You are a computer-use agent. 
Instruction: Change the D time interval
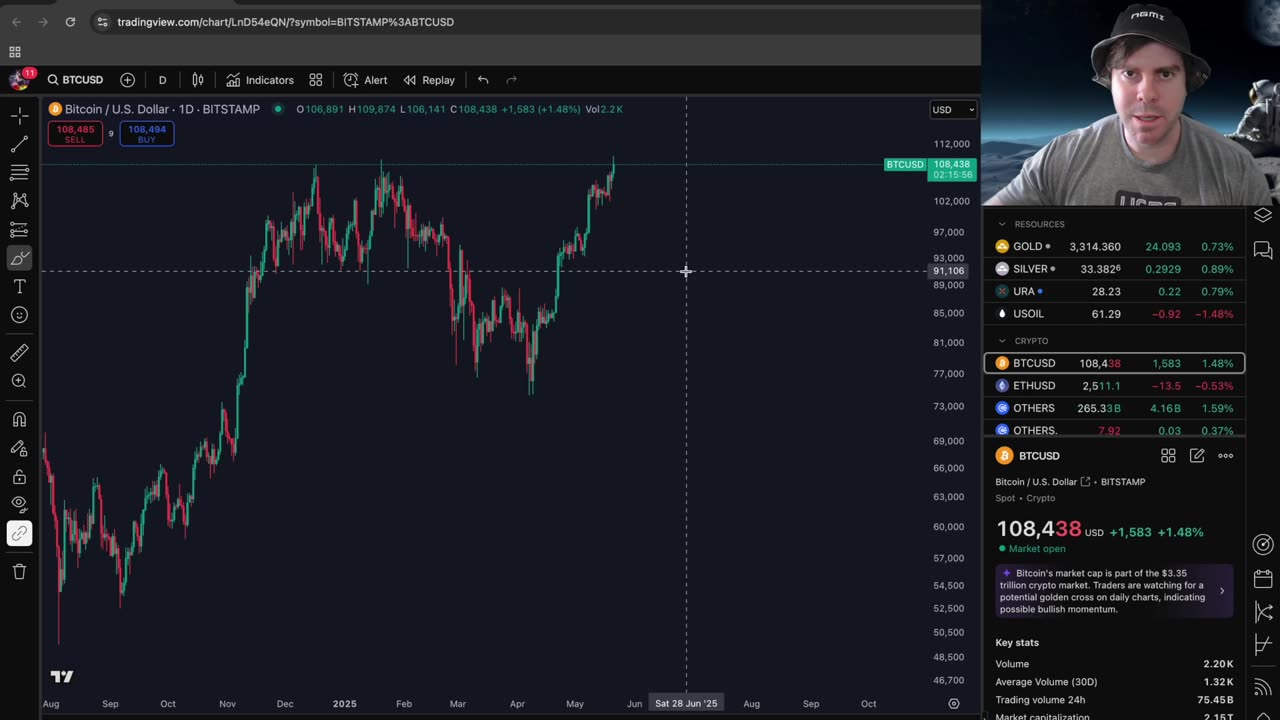click(x=162, y=80)
